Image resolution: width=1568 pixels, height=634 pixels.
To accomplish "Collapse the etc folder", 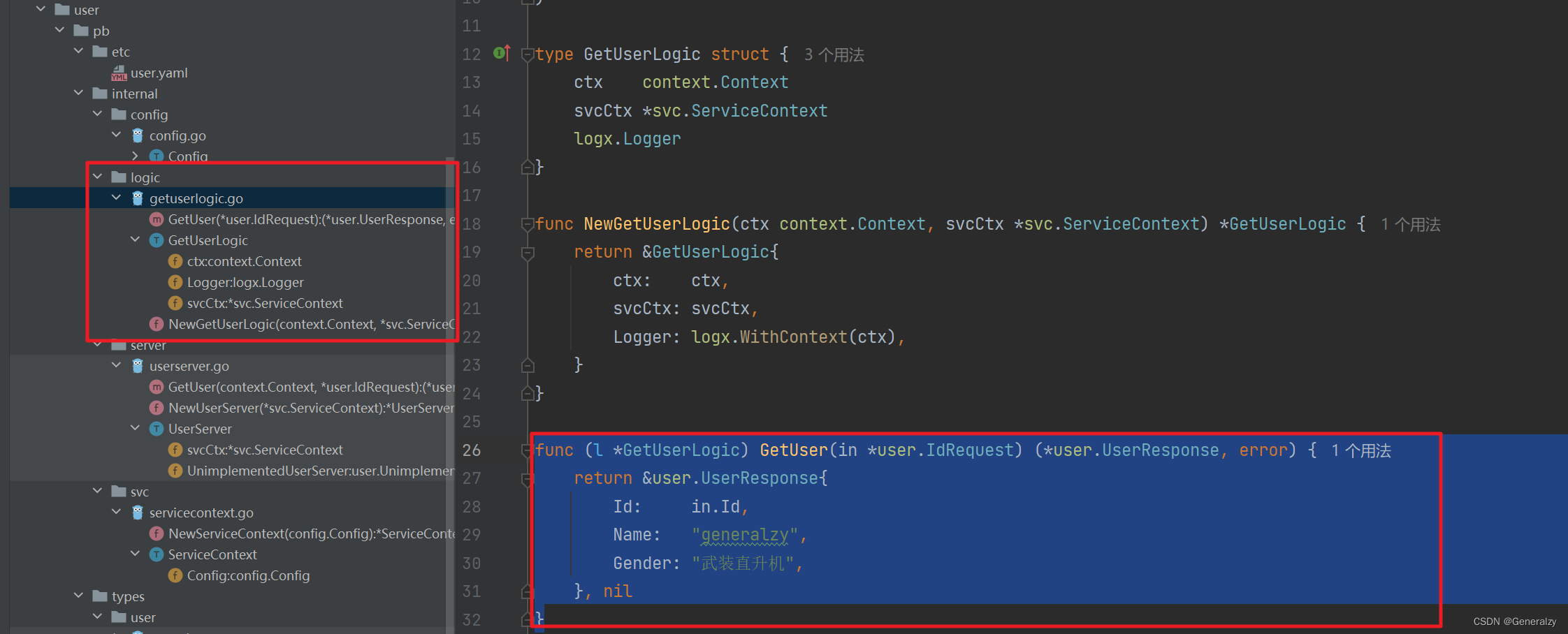I will coord(78,51).
